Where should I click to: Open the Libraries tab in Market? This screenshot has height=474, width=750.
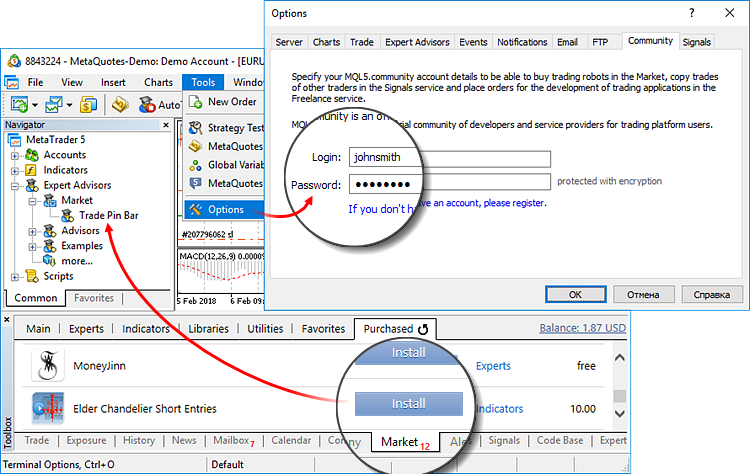[209, 329]
